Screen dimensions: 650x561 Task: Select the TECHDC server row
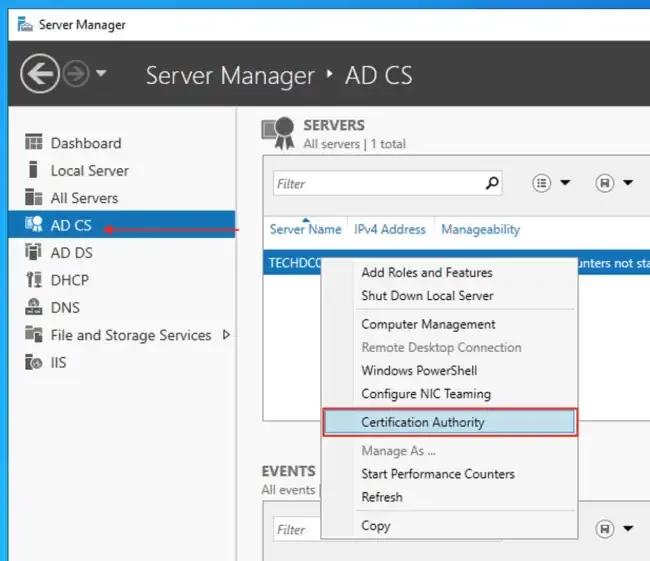coord(456,262)
